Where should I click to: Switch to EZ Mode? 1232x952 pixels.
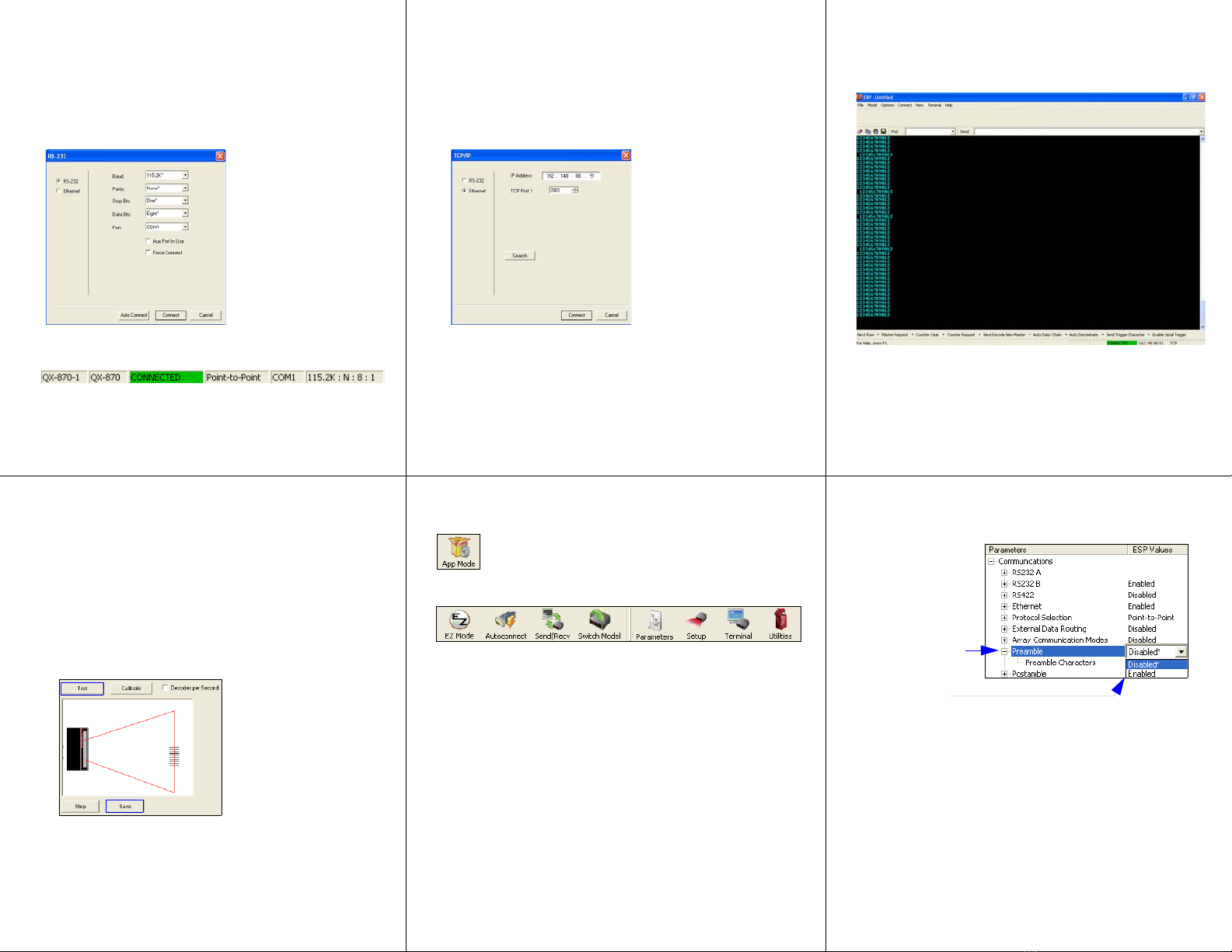point(459,624)
